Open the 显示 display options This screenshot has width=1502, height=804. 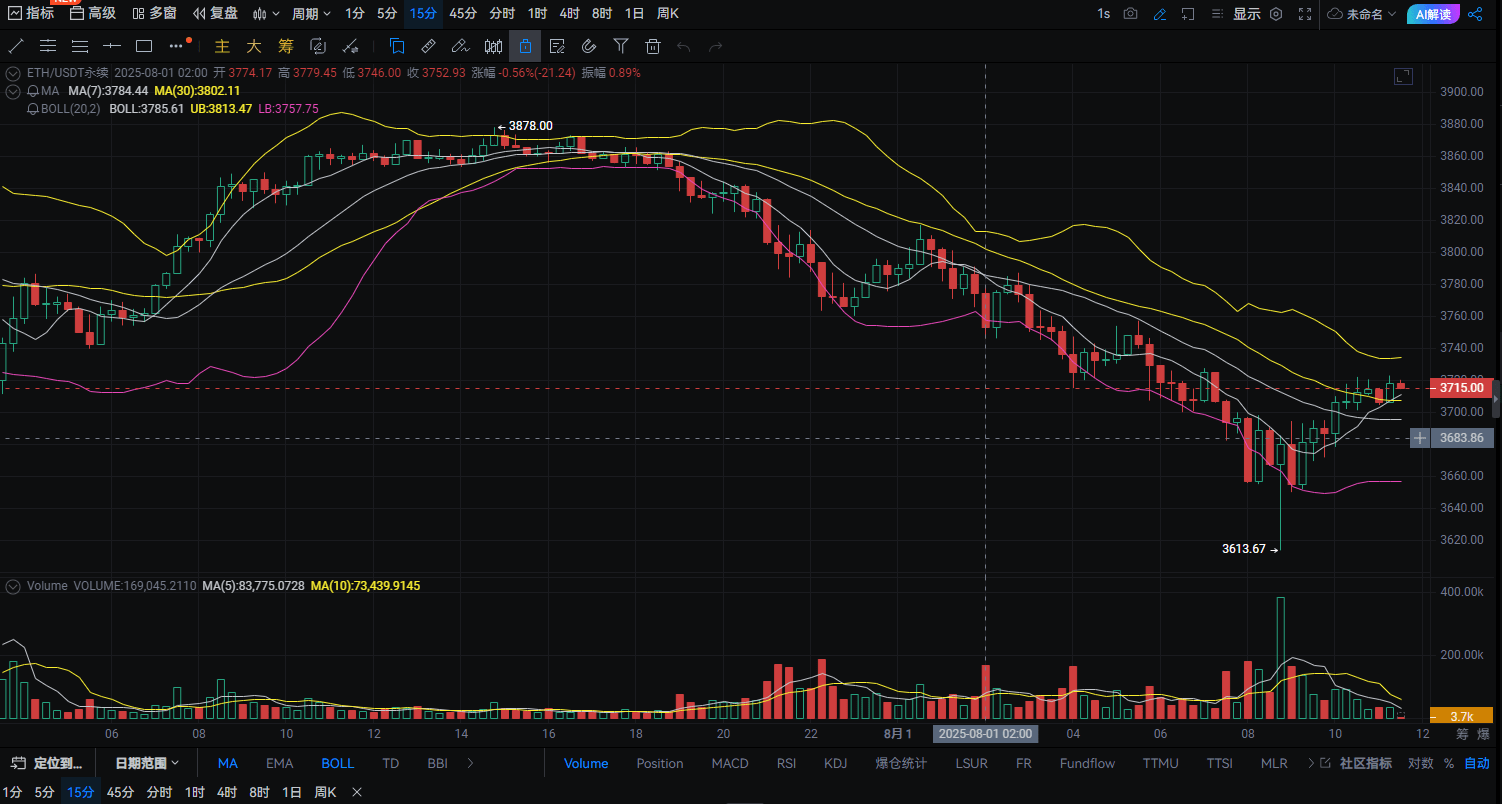click(1246, 14)
